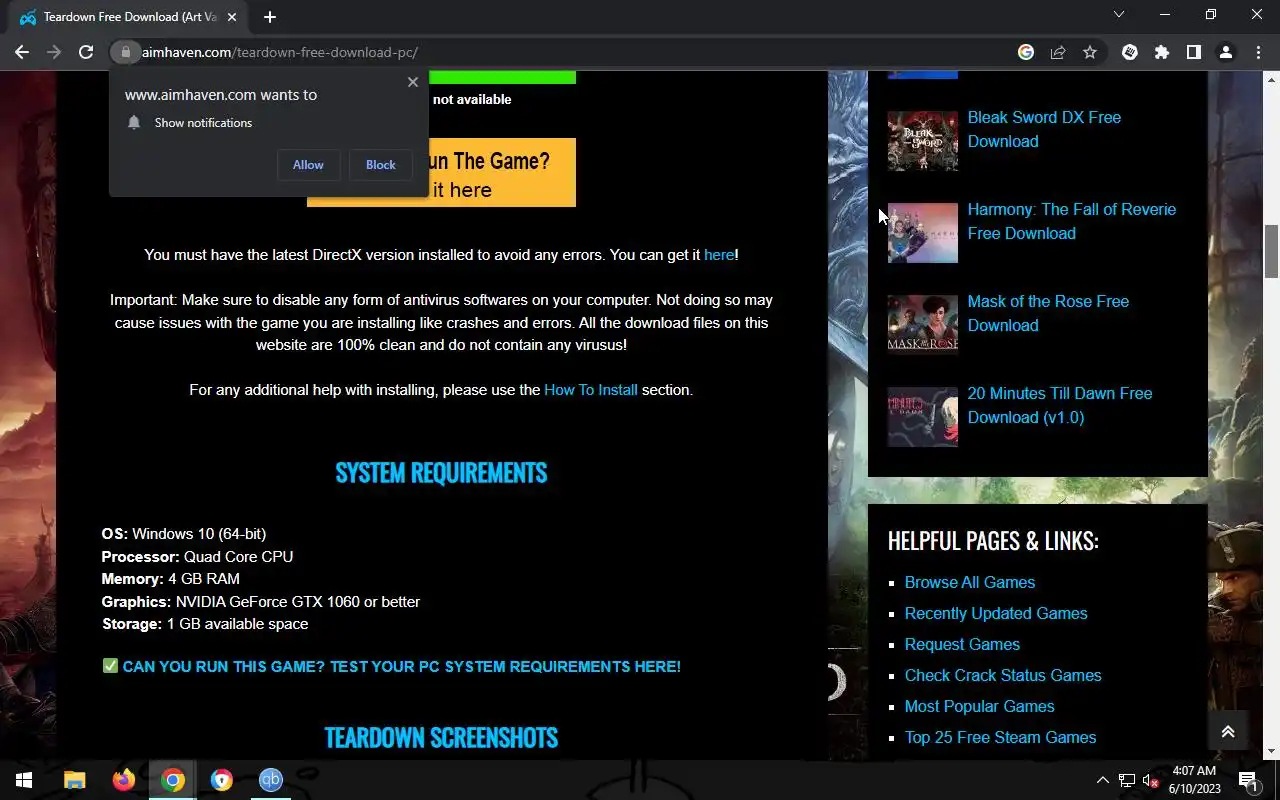Open Recently Updated Games link
This screenshot has width=1280, height=800.
996,613
